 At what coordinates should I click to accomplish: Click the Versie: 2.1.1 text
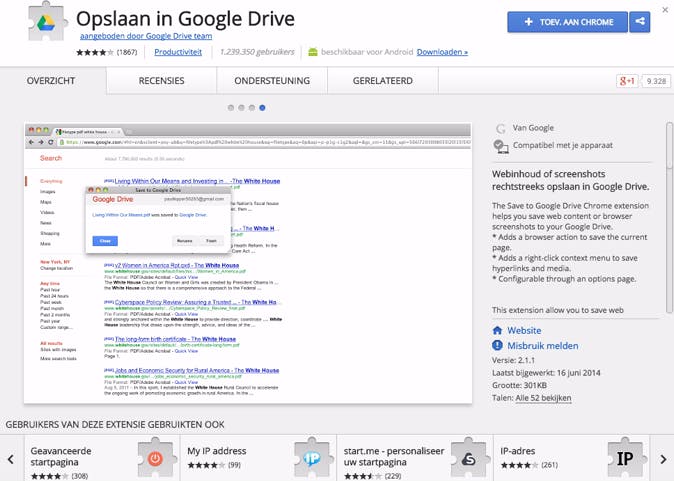pyautogui.click(x=513, y=360)
